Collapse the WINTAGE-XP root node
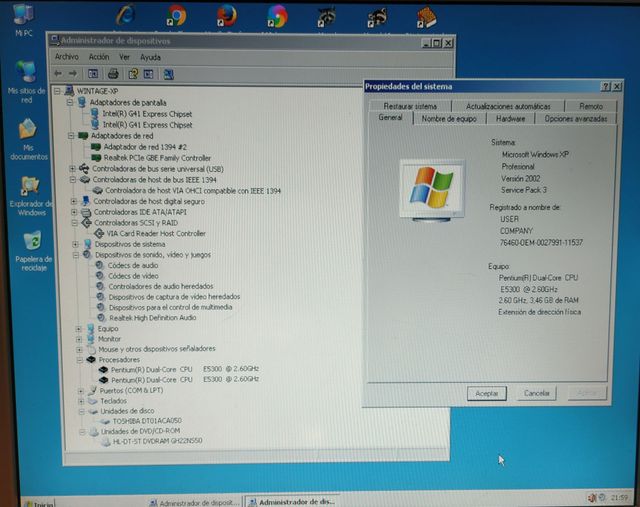The image size is (640, 507). (x=58, y=91)
